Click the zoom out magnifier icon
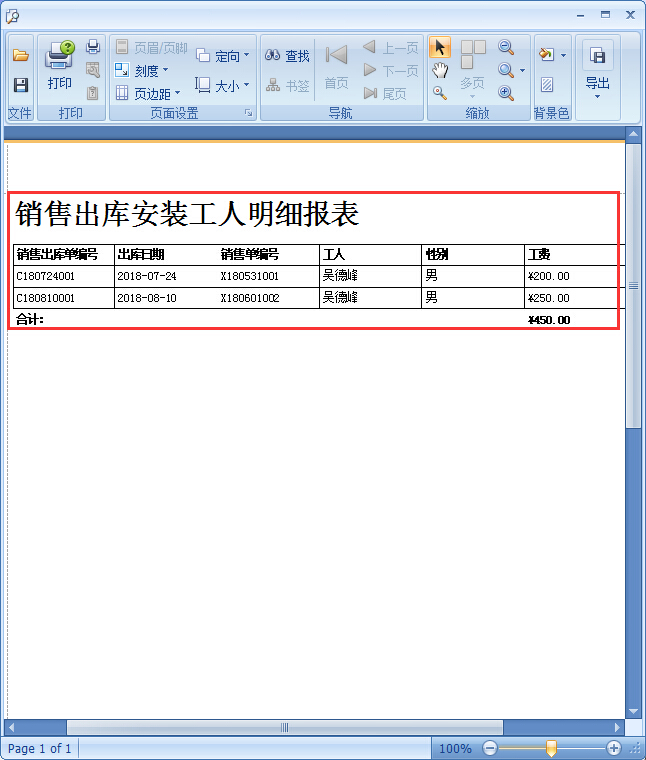The width and height of the screenshot is (646, 760). pos(506,48)
